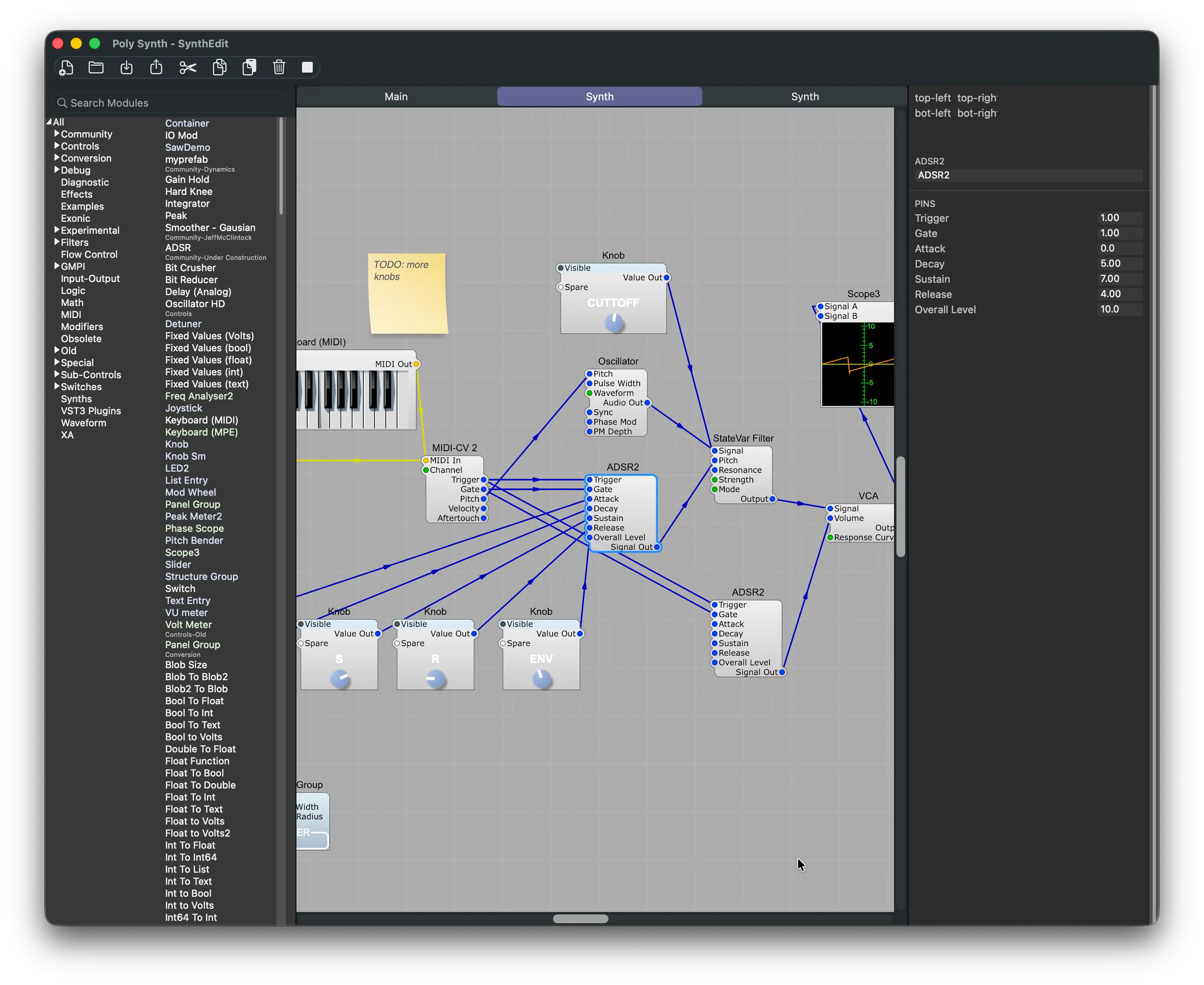The width and height of the screenshot is (1204, 985).
Task: Edit the Sustain value 7.00
Action: [1119, 279]
